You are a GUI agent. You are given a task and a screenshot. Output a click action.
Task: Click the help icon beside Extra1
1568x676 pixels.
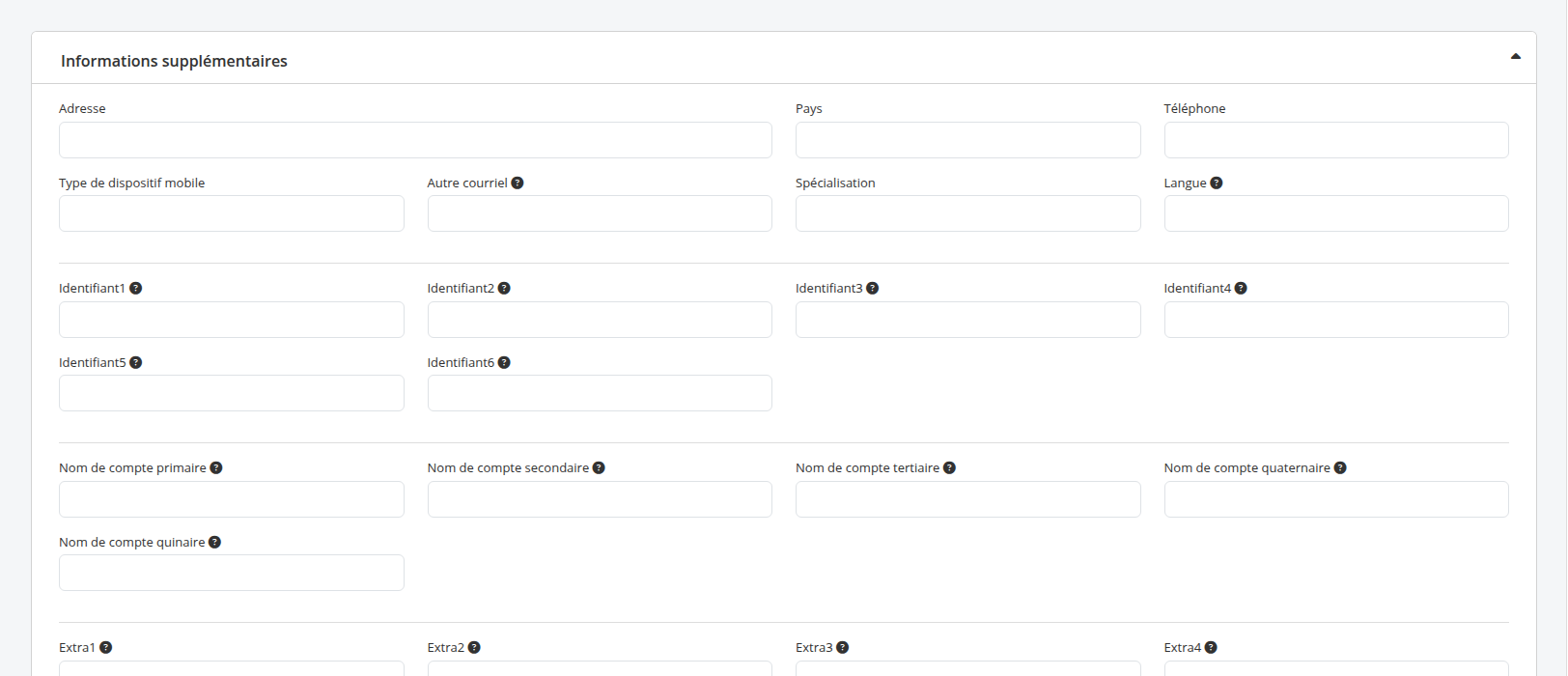(x=106, y=647)
